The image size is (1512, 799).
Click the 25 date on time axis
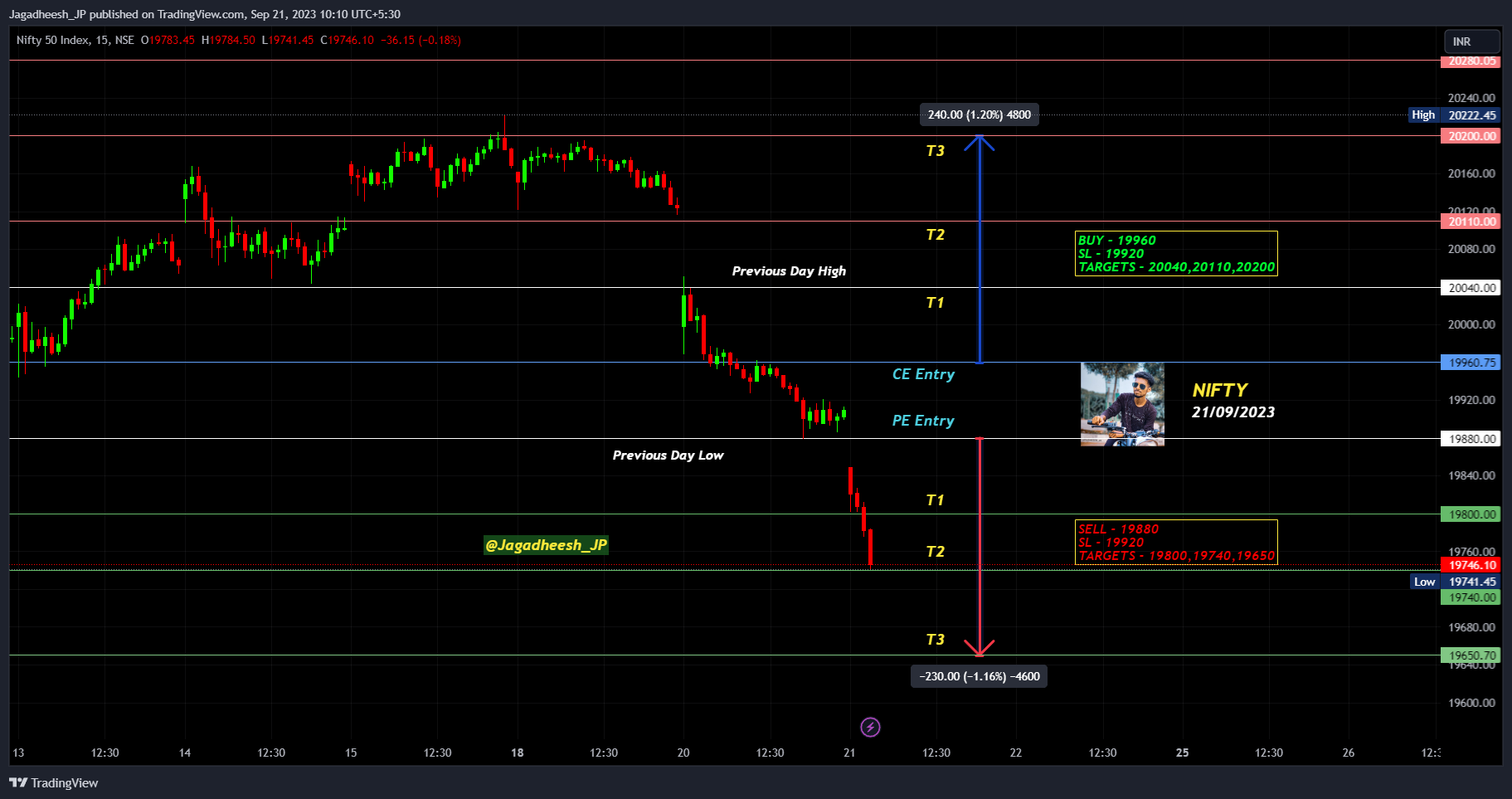pyautogui.click(x=1183, y=753)
